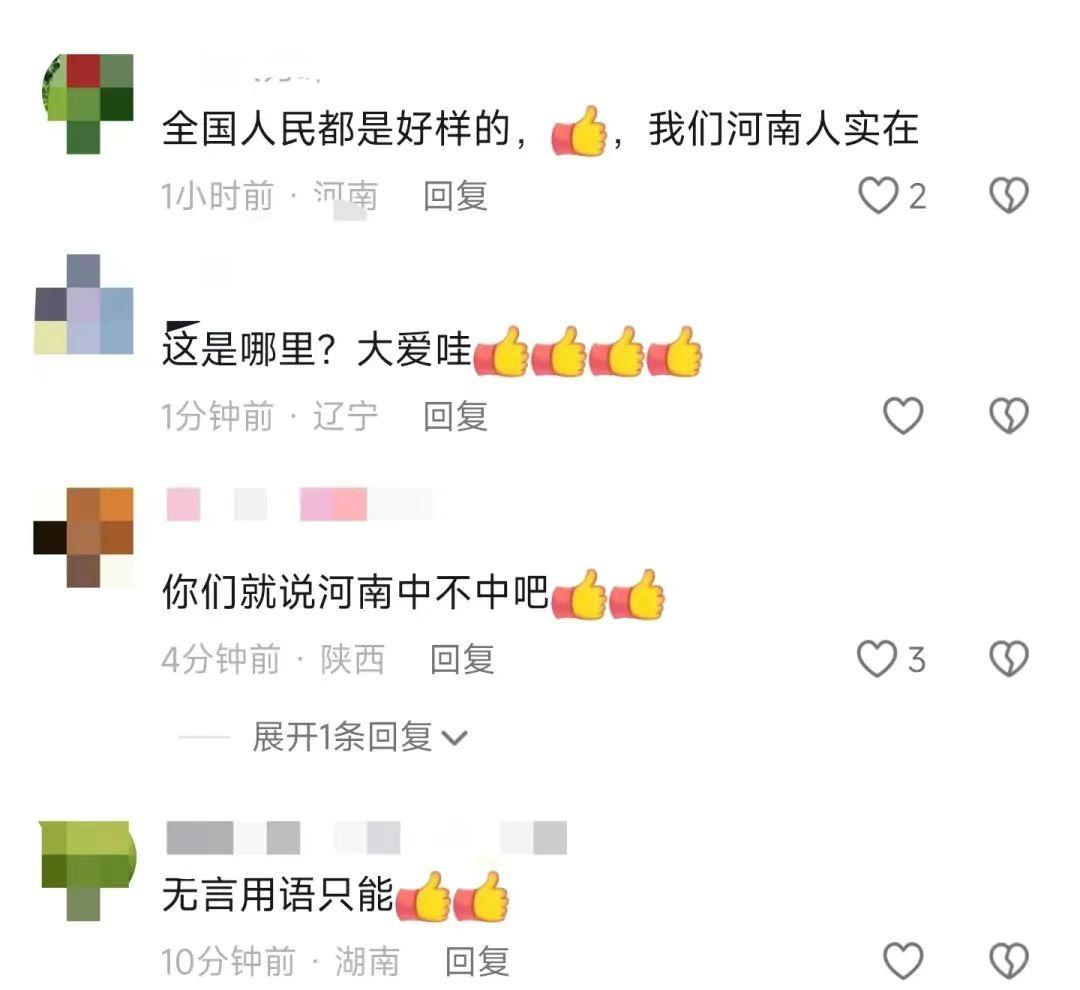Open the blurred pink username of 陕西 commenter
1080x990 pixels.
pos(301,504)
